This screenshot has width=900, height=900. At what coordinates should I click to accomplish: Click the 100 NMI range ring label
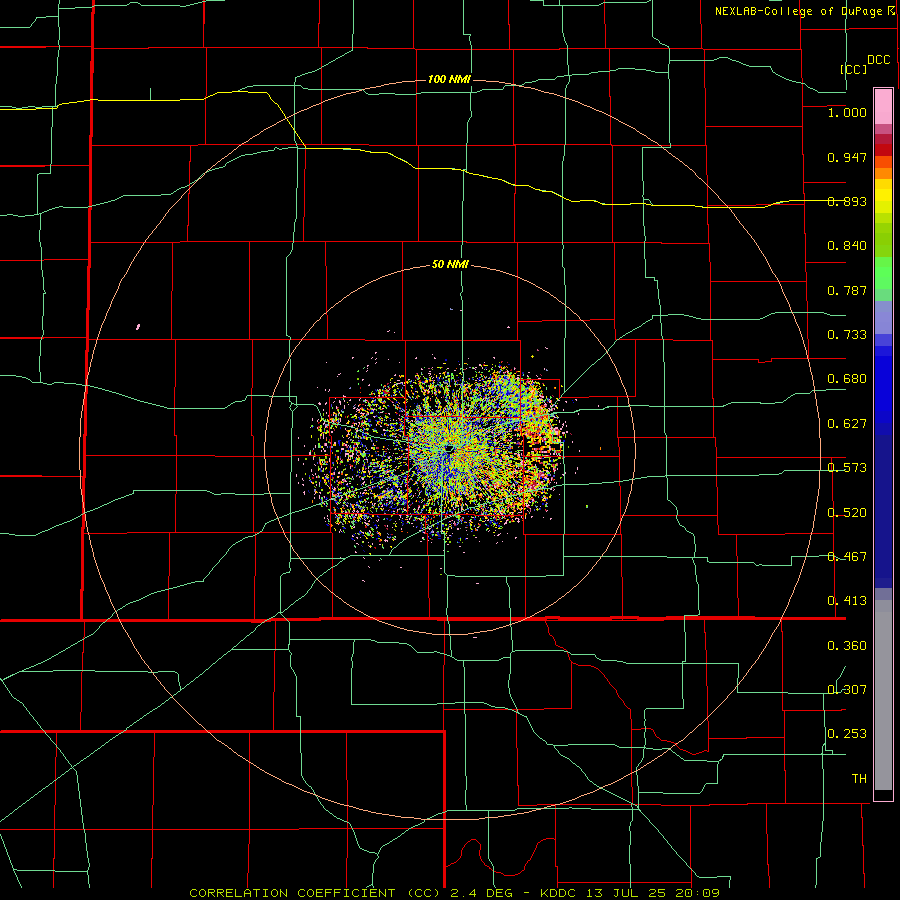(449, 79)
